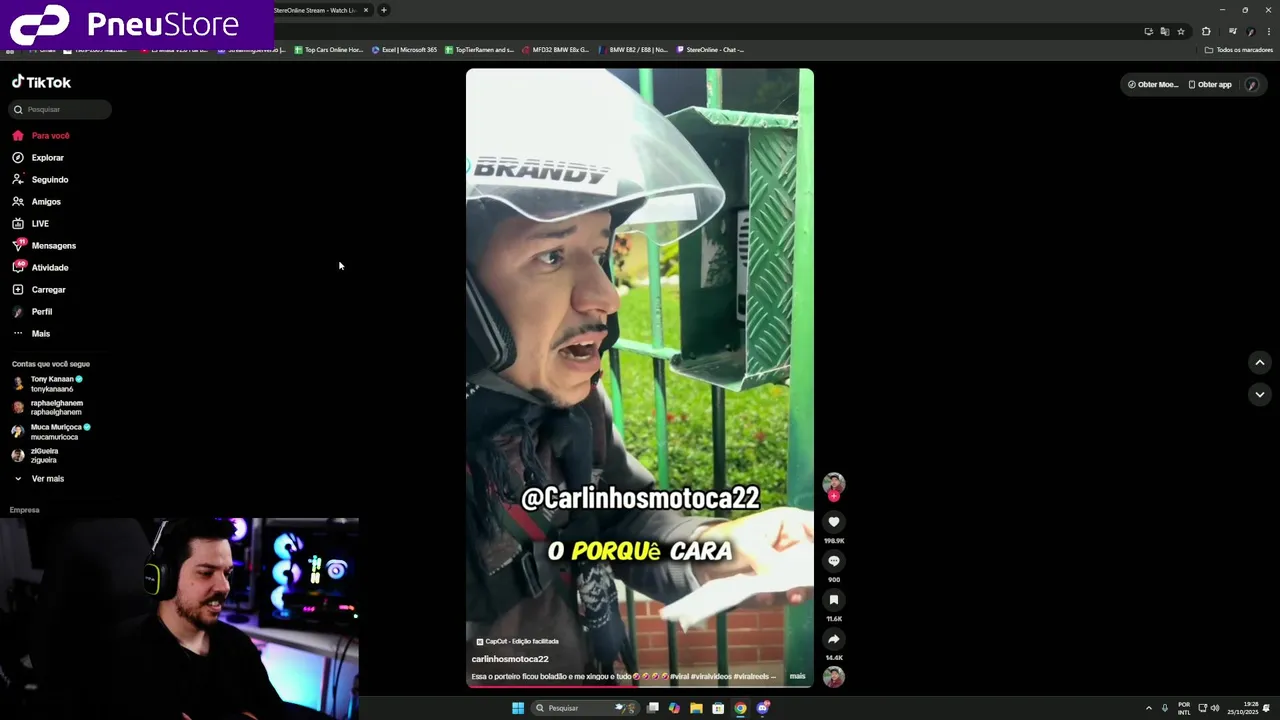Go to the Seguindo feed
The height and width of the screenshot is (720, 1280).
tap(41, 179)
